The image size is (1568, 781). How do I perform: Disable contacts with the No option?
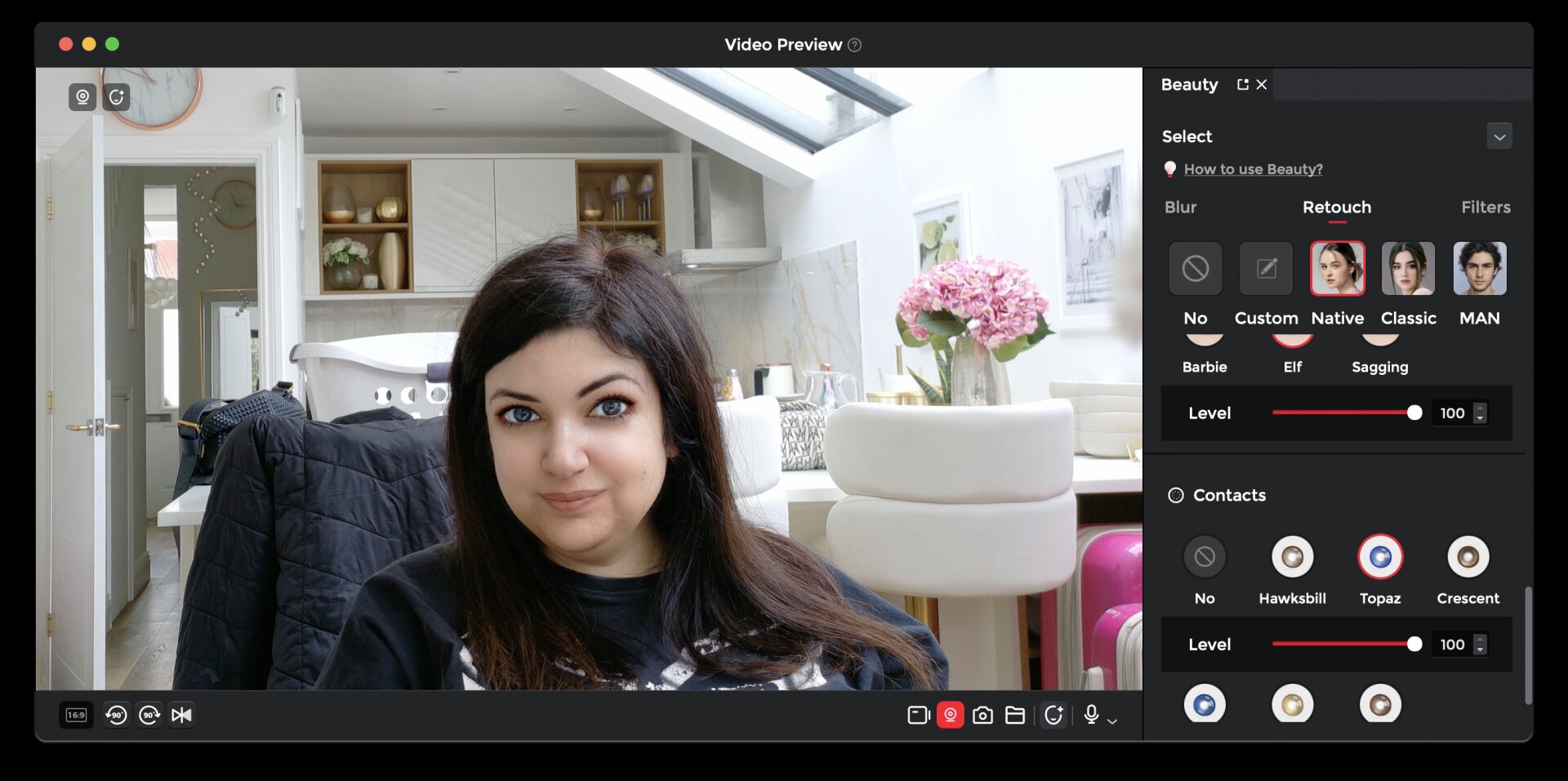(1204, 558)
